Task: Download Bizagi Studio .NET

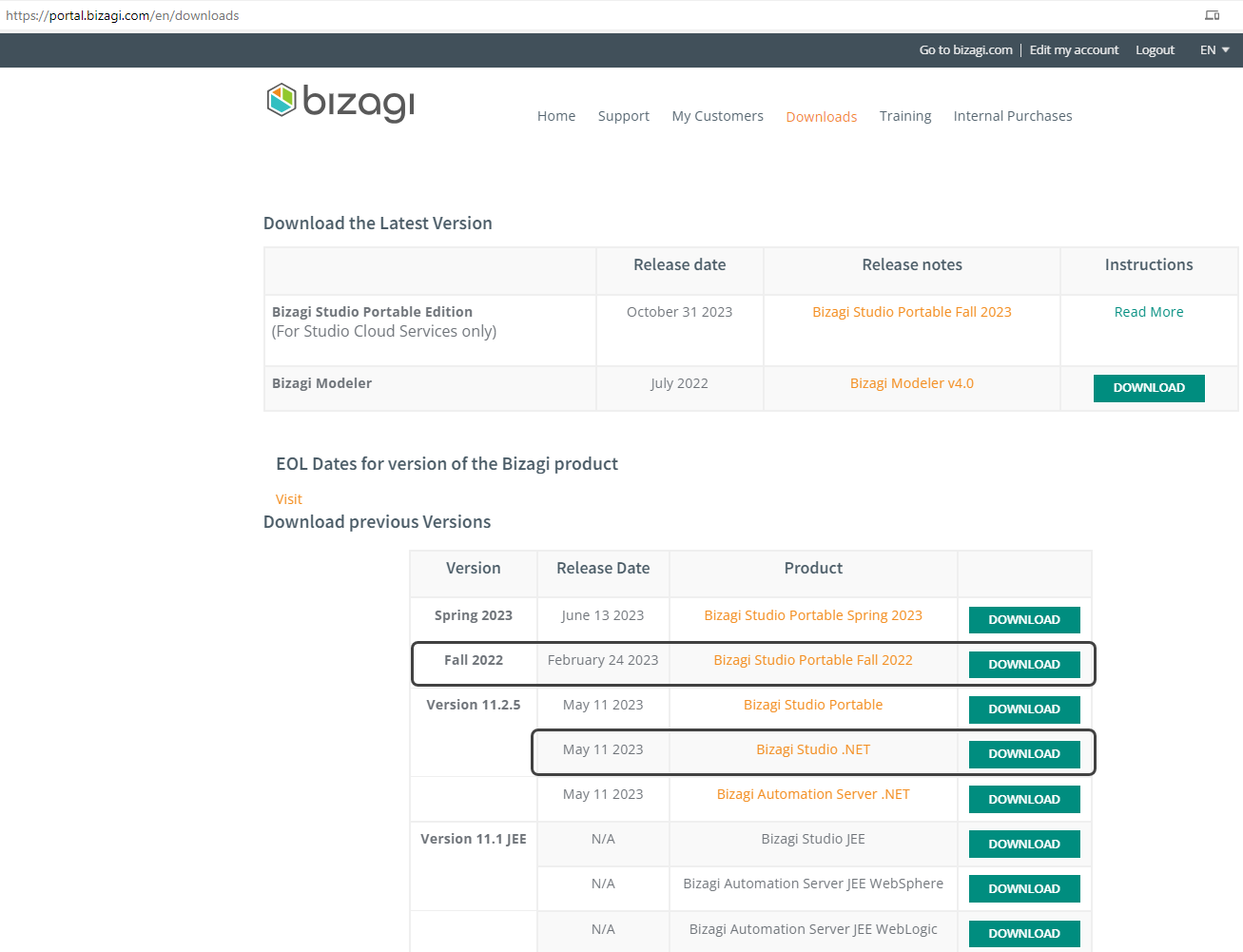Action: point(1024,754)
